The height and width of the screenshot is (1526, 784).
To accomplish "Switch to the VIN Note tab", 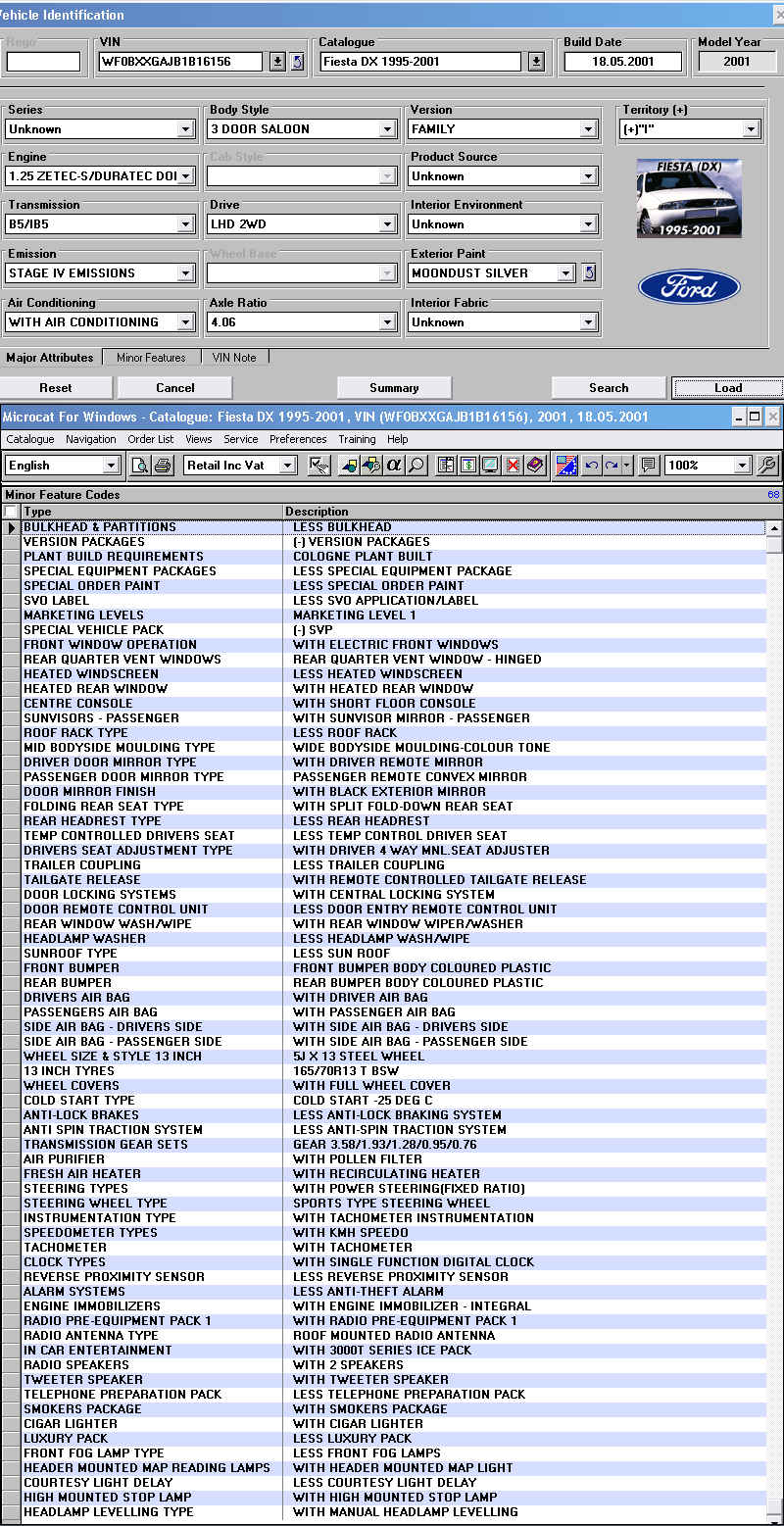I will coord(235,358).
